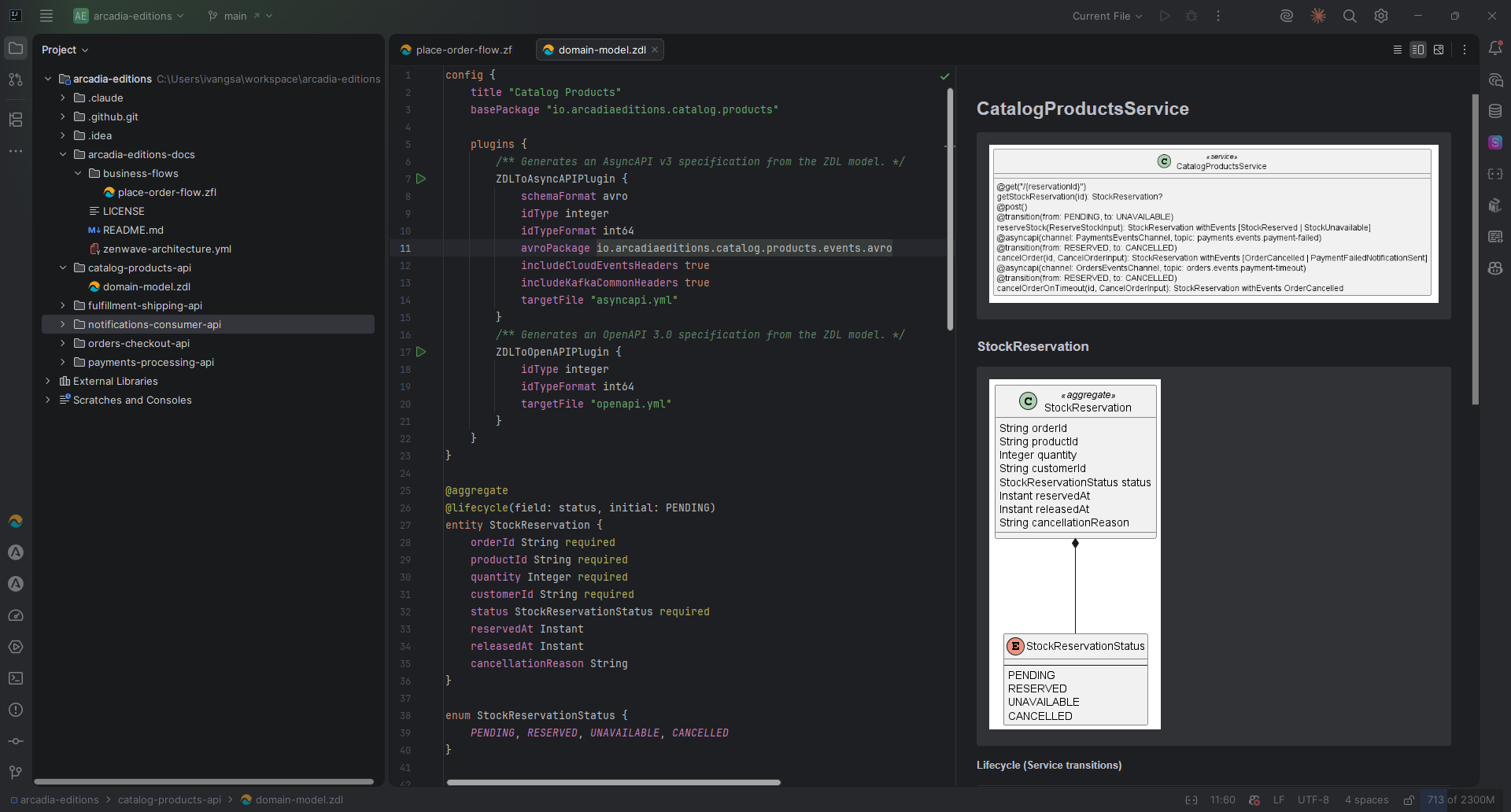1511x812 pixels.
Task: Open editor tabs more options menu
Action: click(1465, 50)
